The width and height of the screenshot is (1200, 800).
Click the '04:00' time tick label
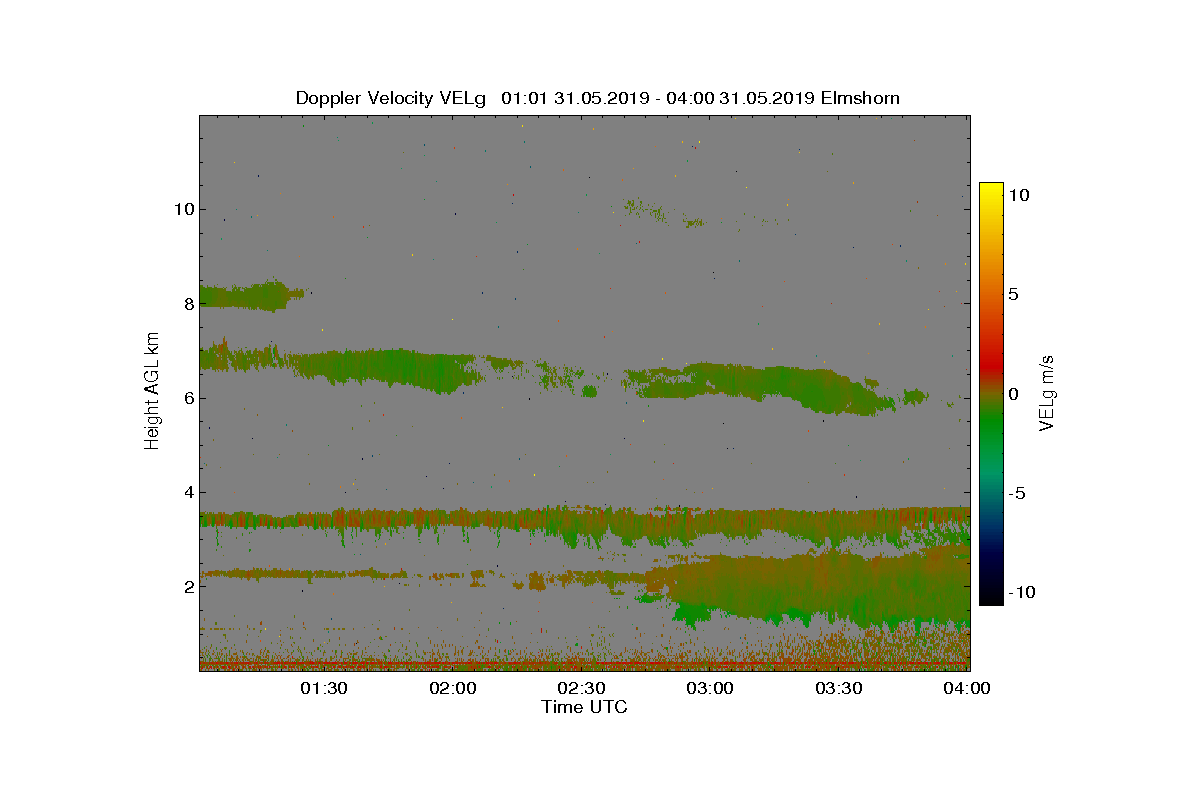click(969, 688)
